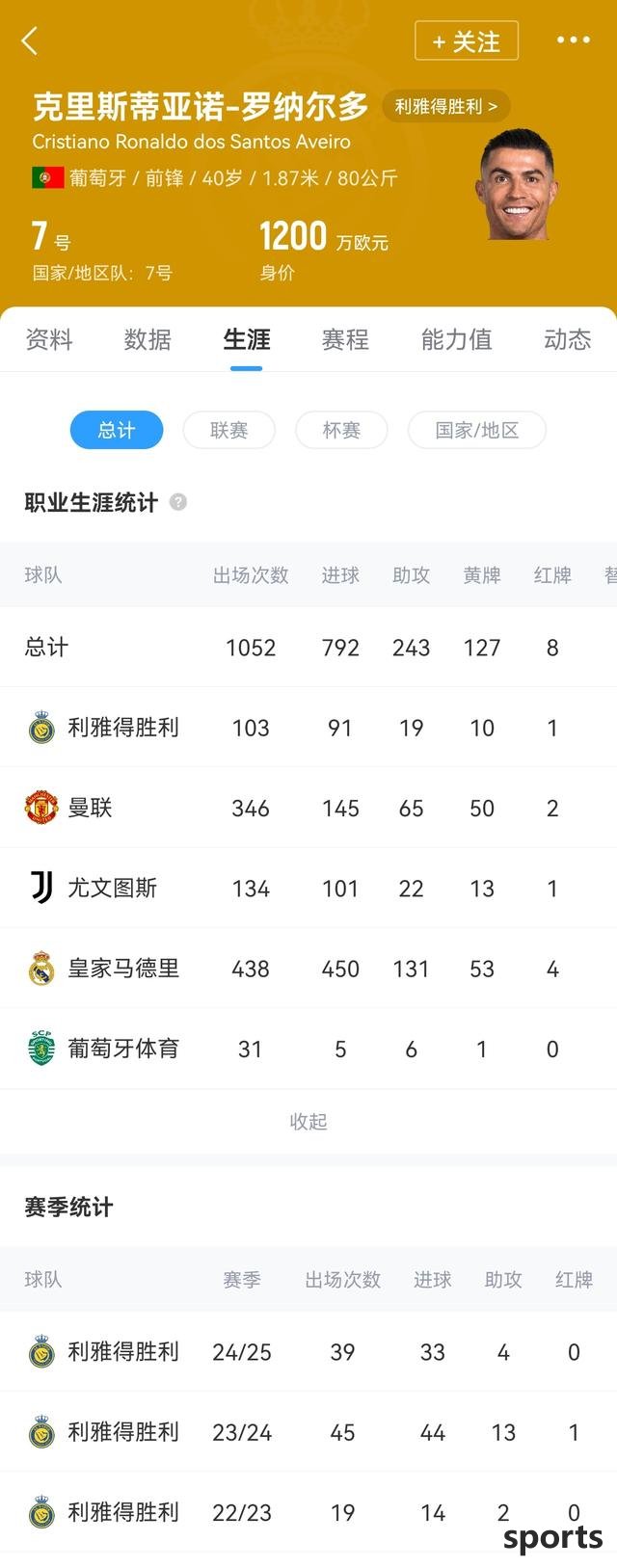Tap the back arrow icon

tap(29, 40)
